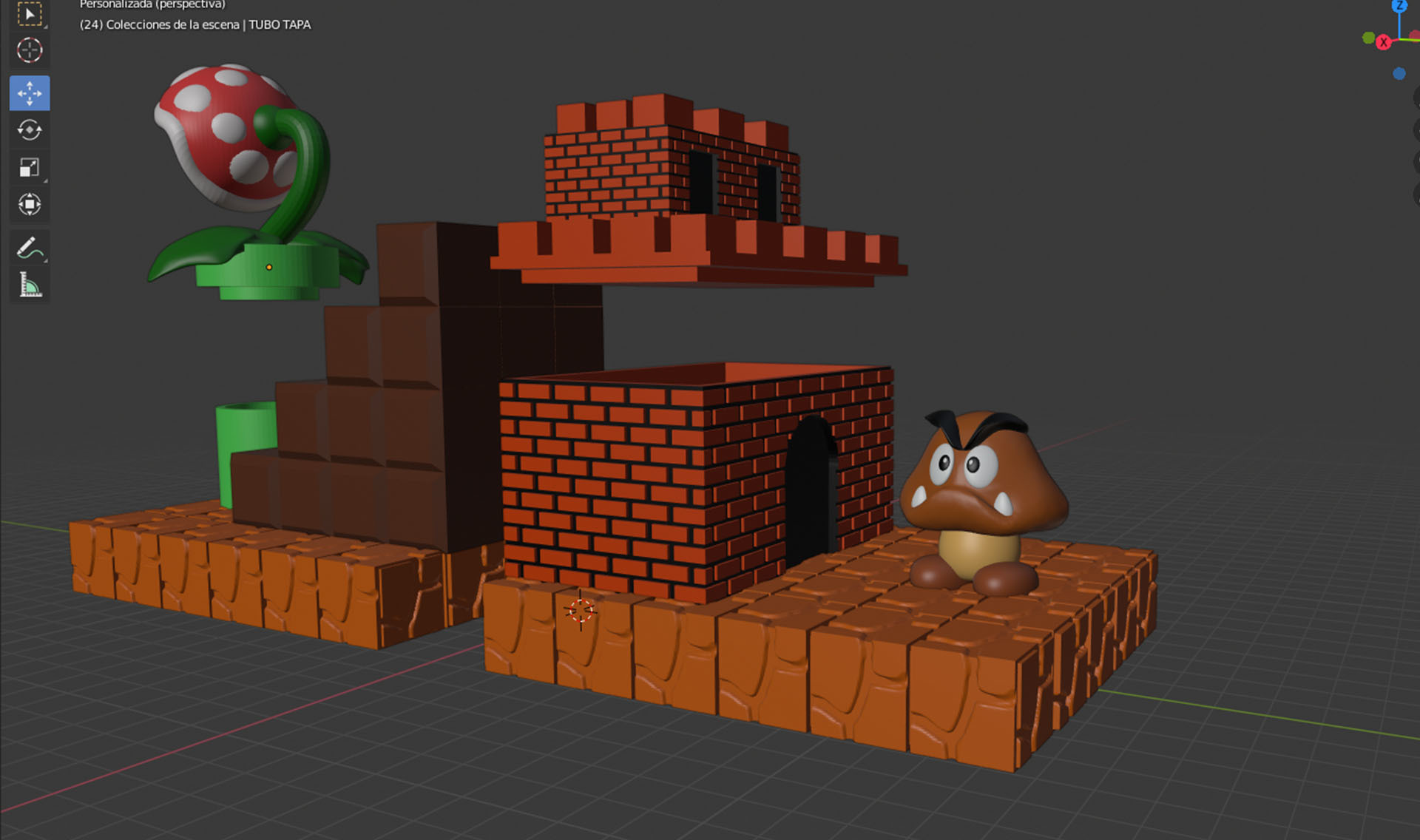The height and width of the screenshot is (840, 1420).
Task: Expand the Scale tool options
Action: (45, 182)
